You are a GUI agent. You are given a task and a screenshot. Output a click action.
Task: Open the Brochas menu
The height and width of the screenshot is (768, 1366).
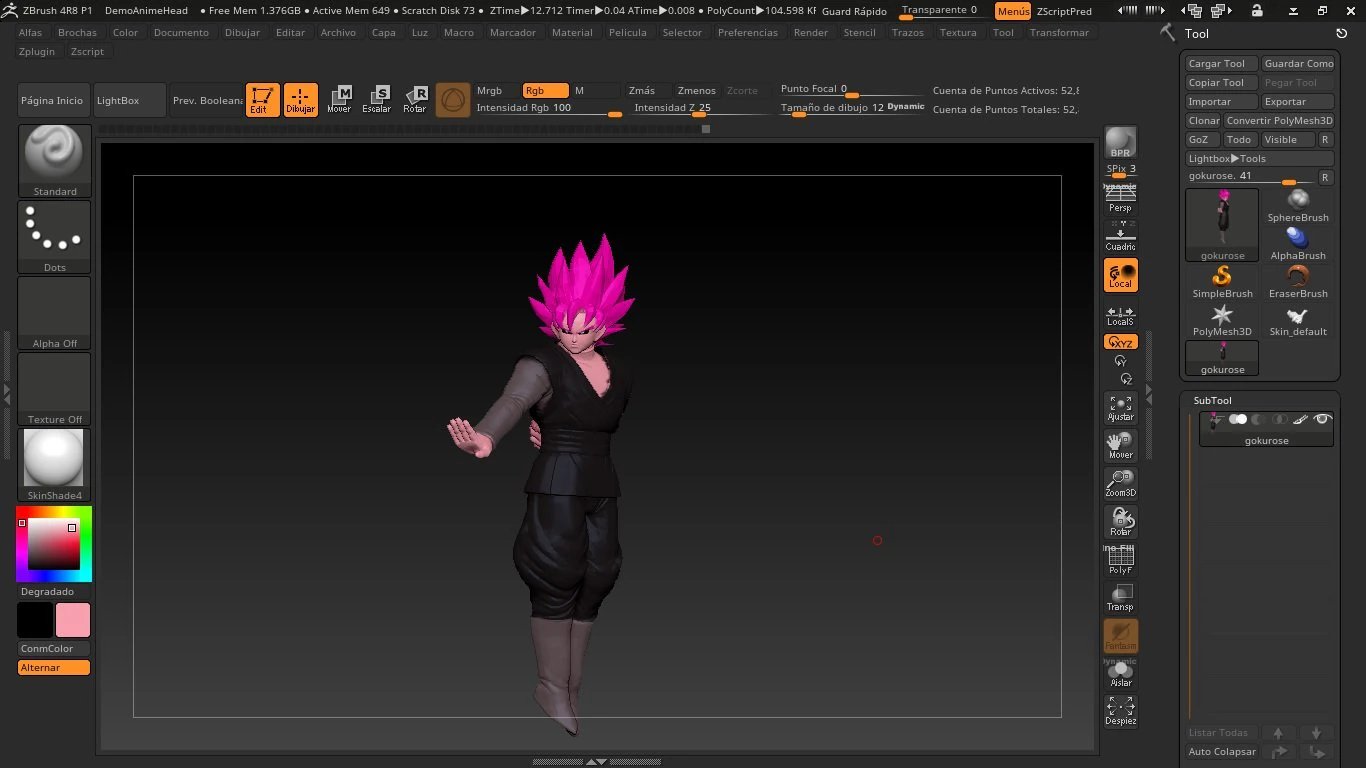[78, 32]
